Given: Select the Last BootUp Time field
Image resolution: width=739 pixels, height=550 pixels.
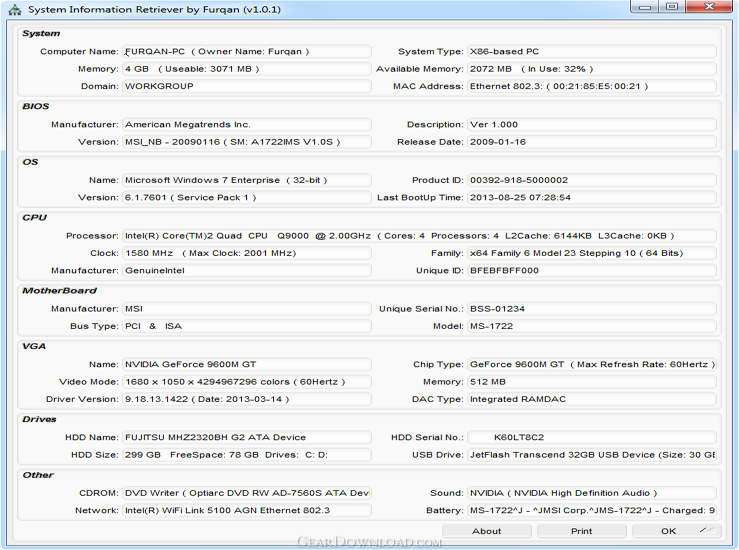Looking at the screenshot, I should (592, 197).
